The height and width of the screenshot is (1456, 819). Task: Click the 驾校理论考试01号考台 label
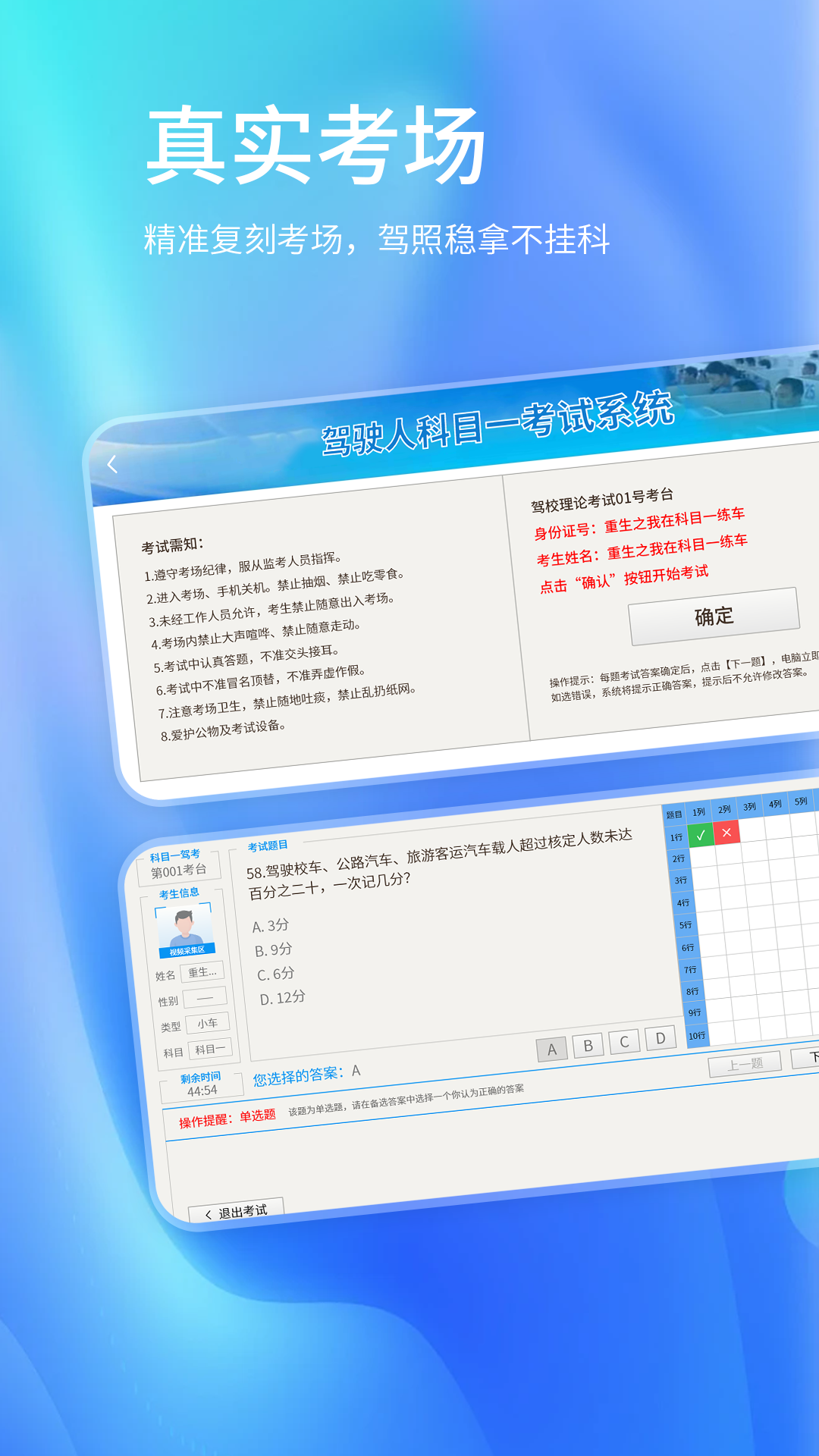point(602,500)
